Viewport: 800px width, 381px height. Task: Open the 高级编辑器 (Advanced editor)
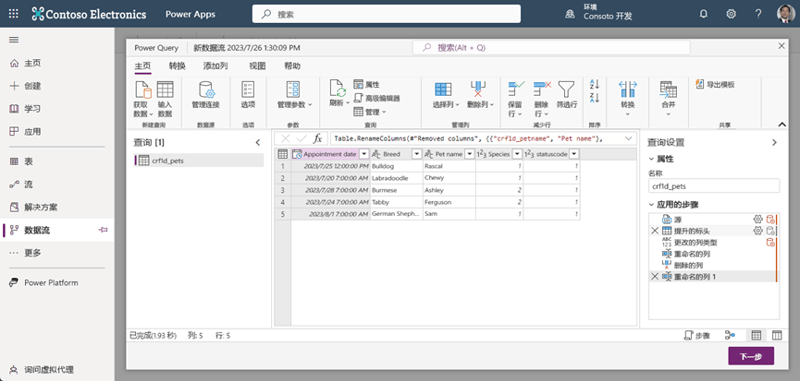pos(377,98)
